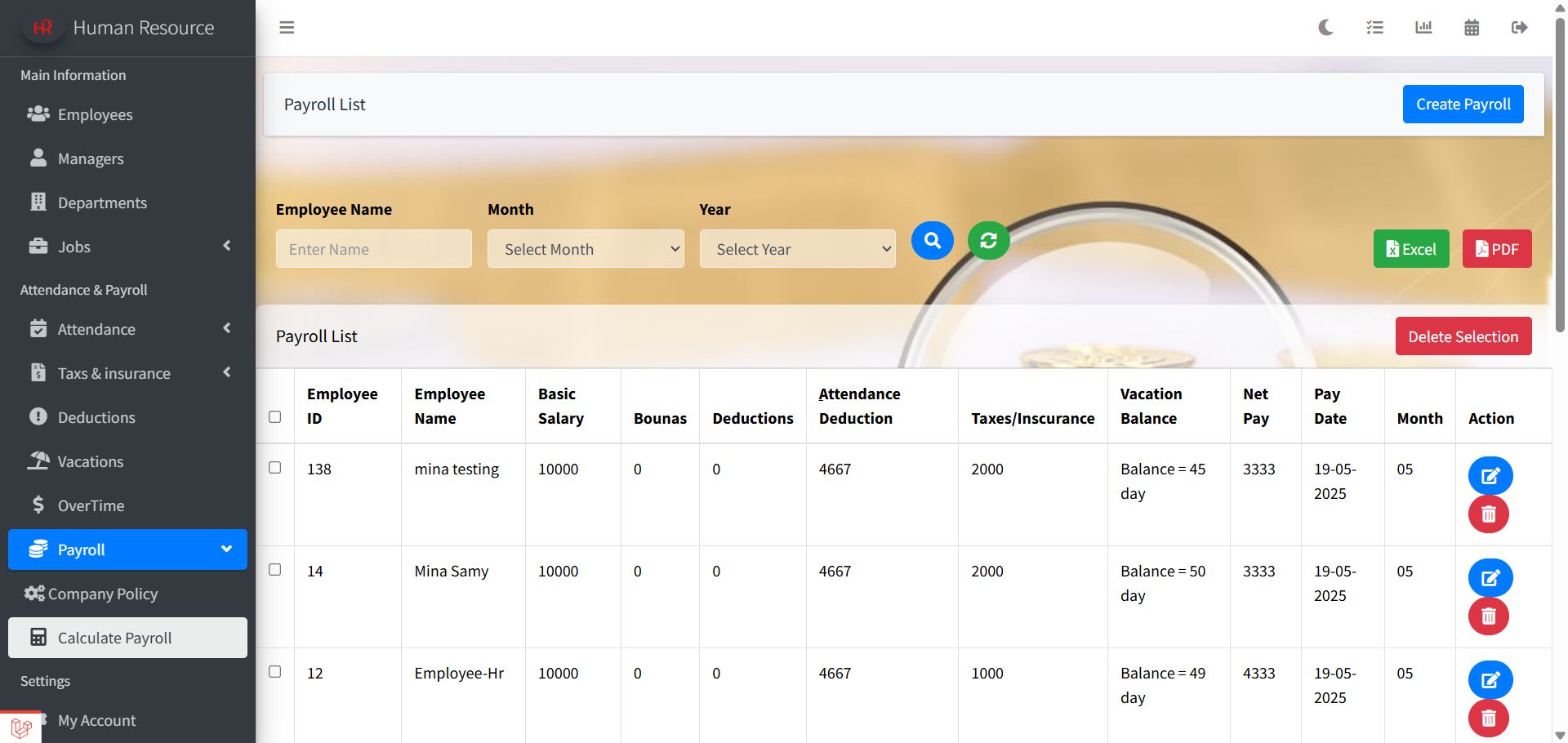Click the blue search icon button
The width and height of the screenshot is (1568, 743).
[x=932, y=241]
